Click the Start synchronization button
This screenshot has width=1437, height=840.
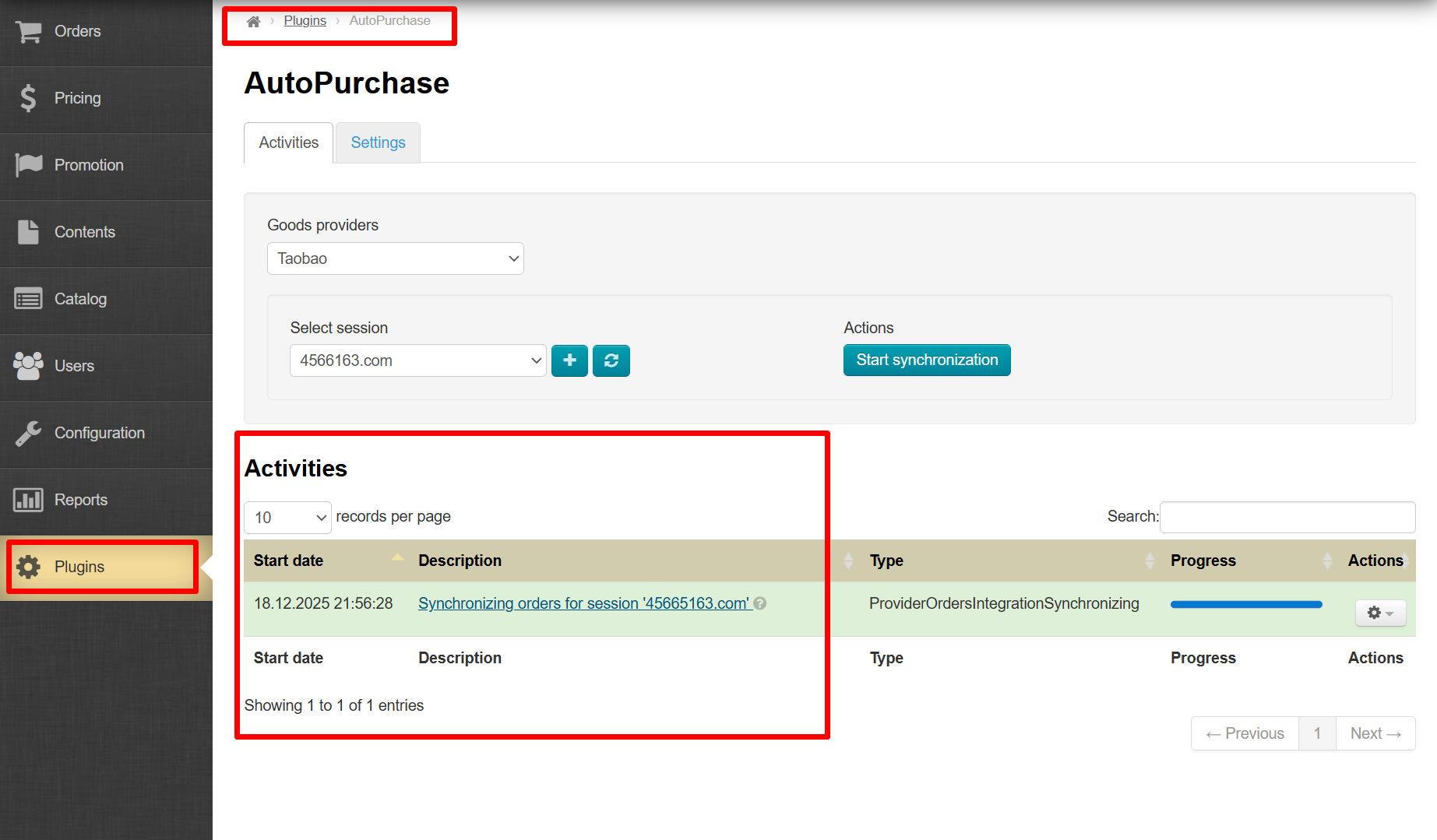coord(926,360)
